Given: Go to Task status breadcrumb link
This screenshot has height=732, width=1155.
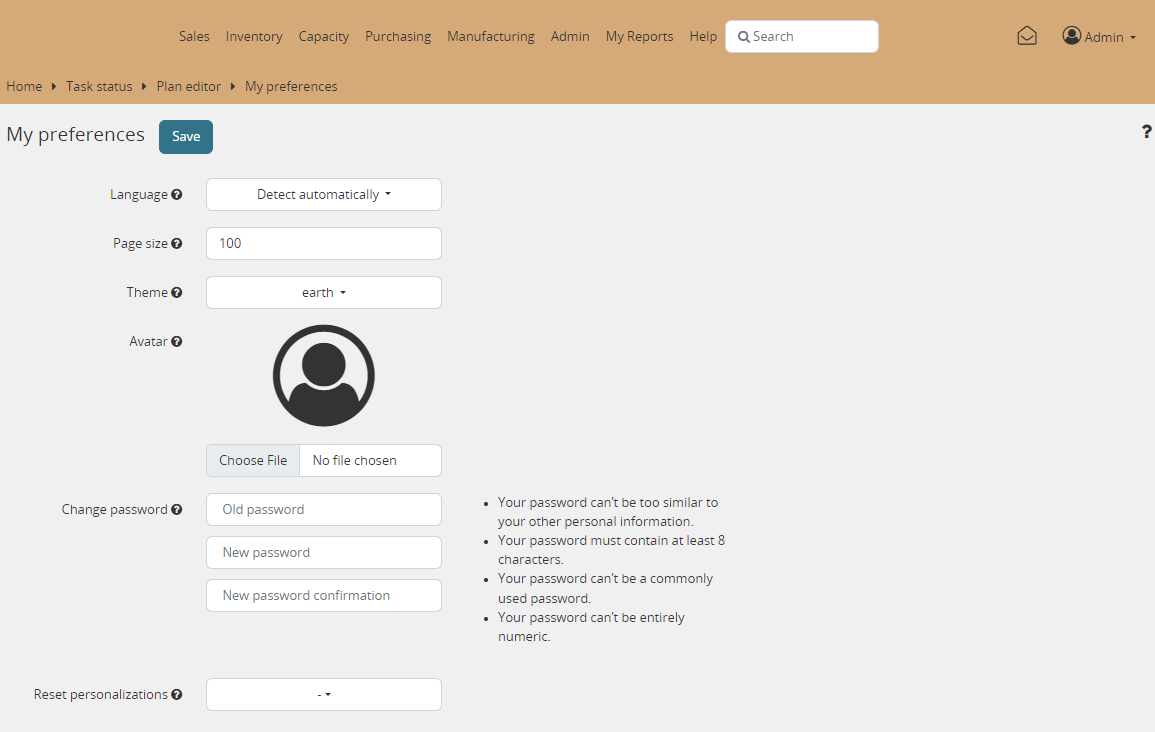Looking at the screenshot, I should coord(99,86).
